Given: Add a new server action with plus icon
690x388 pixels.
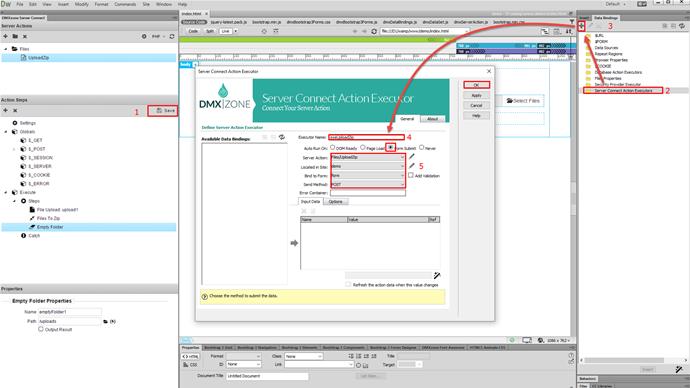Looking at the screenshot, I should click(6, 36).
